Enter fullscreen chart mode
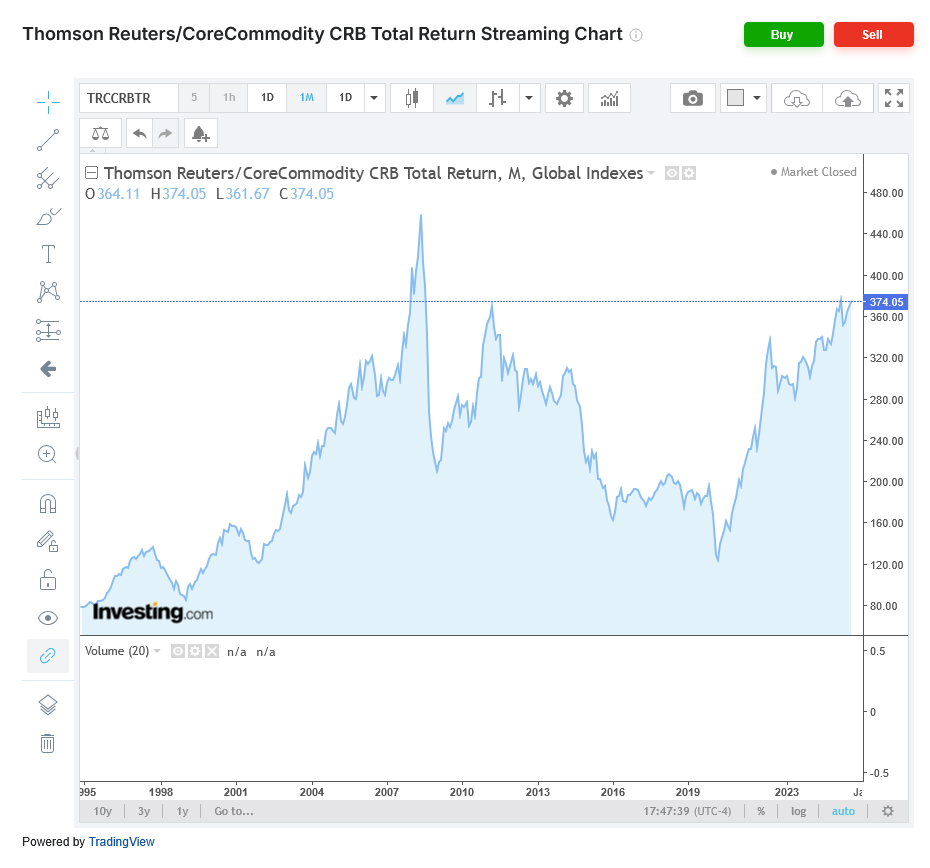The image size is (930, 868). [894, 98]
